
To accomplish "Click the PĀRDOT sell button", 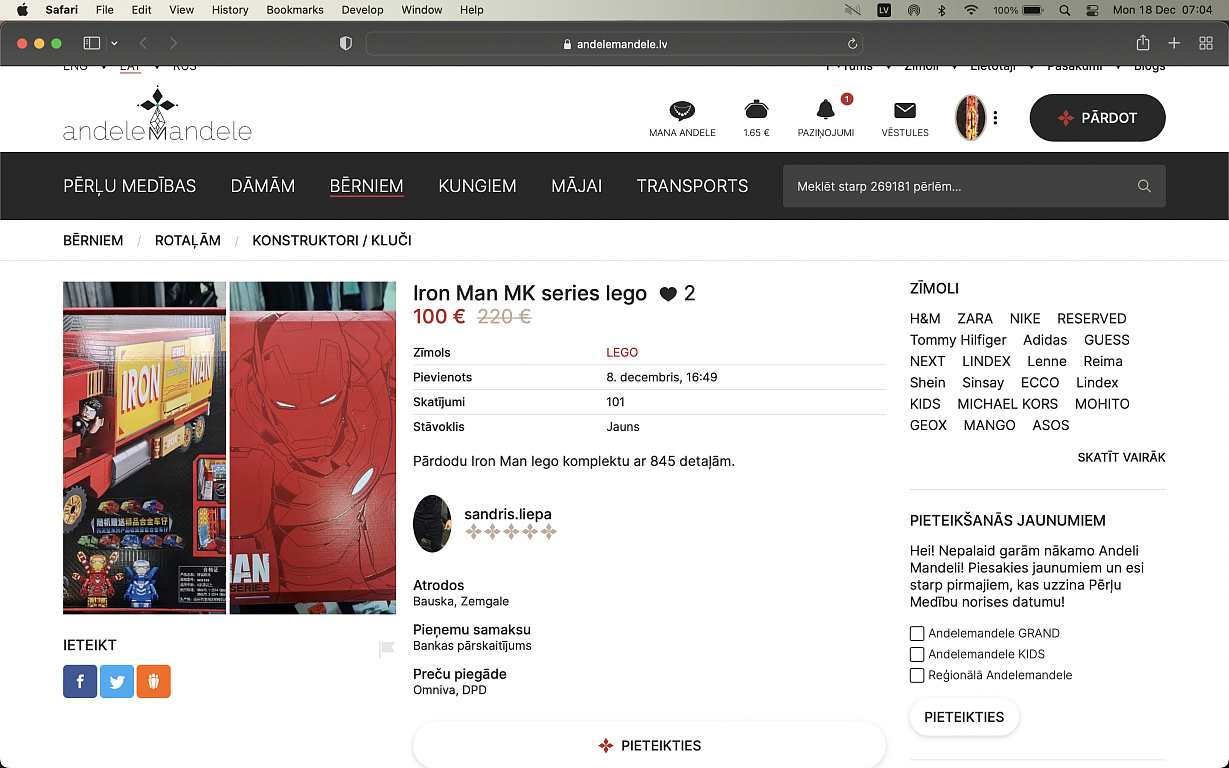I will pos(1097,118).
